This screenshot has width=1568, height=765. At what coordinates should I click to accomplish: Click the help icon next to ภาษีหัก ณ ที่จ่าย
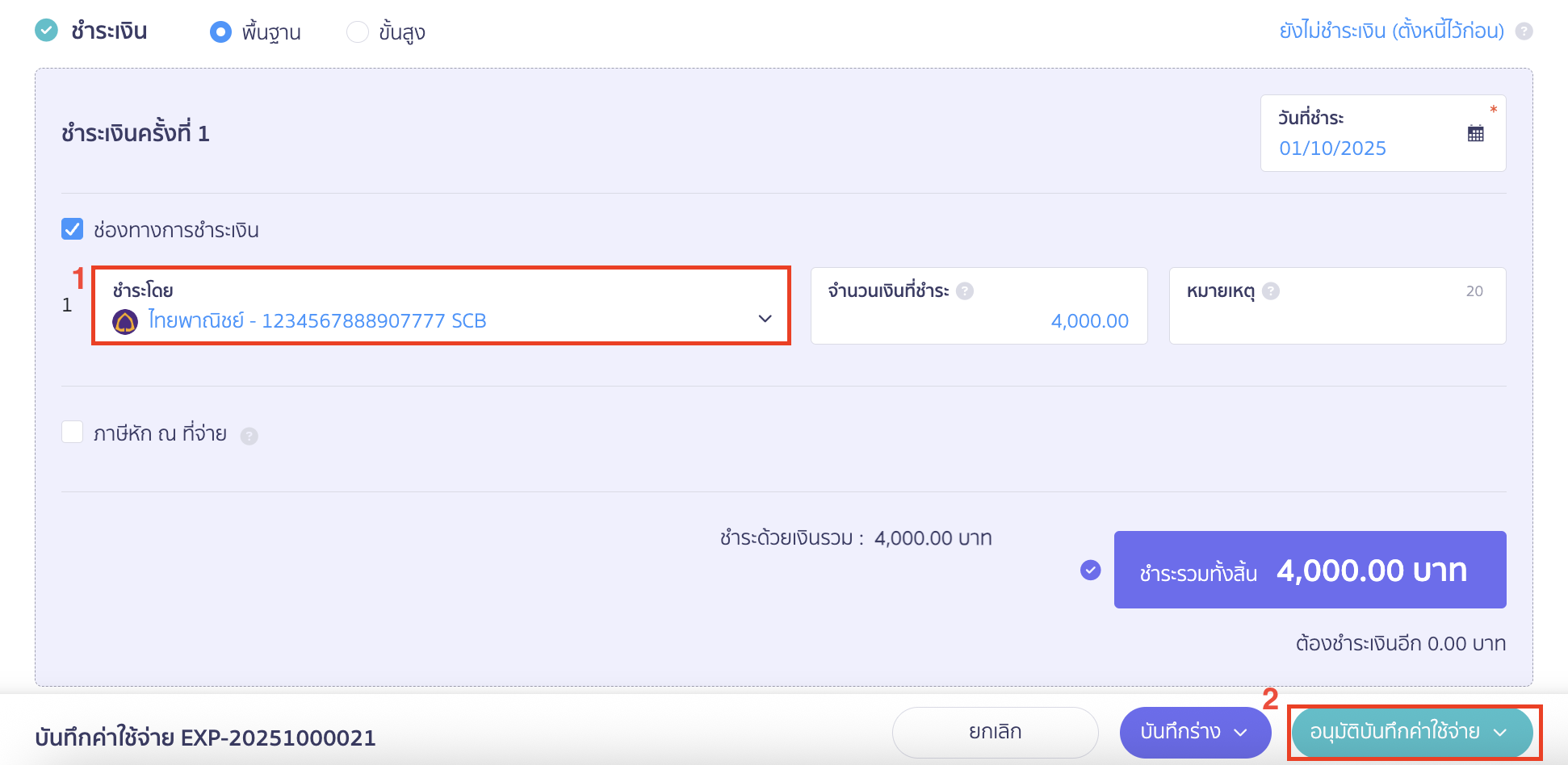coord(250,435)
